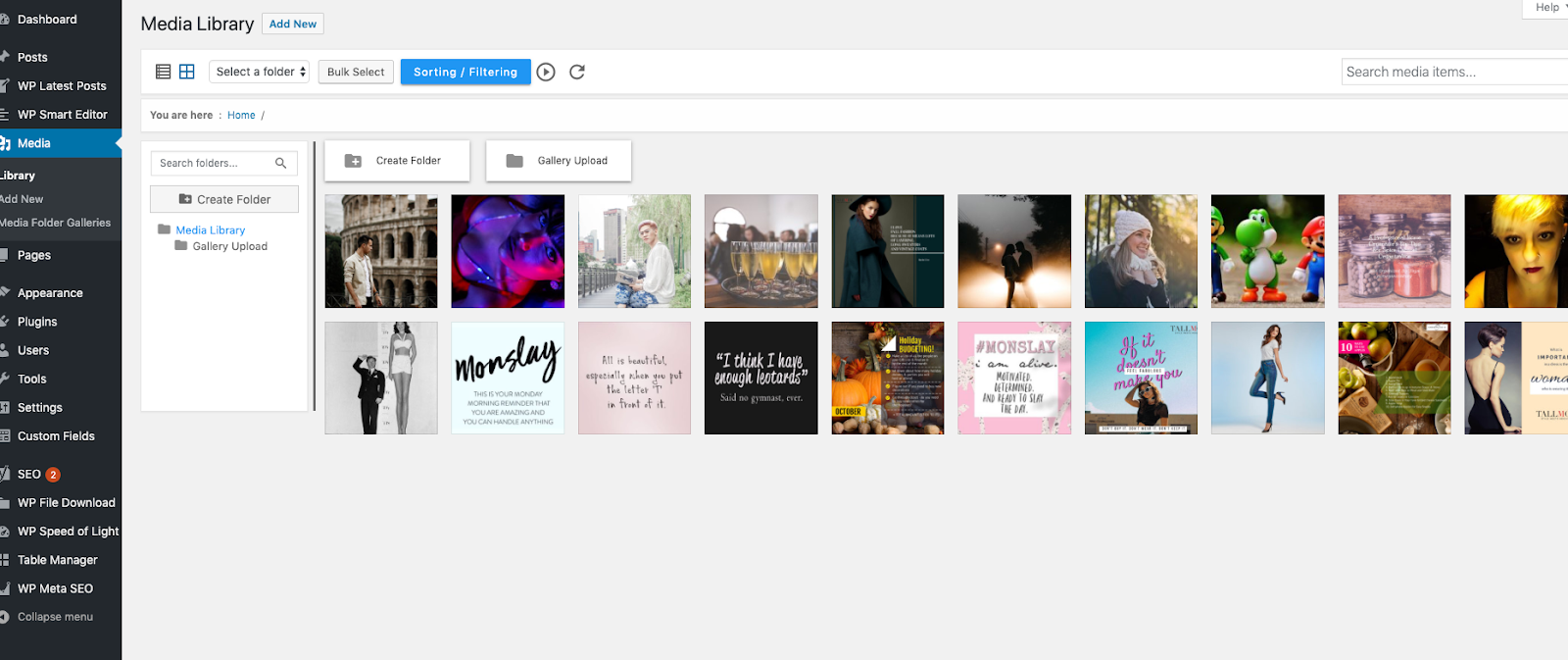Click the Appearance icon in sidebar
The width and height of the screenshot is (1568, 660).
4,292
